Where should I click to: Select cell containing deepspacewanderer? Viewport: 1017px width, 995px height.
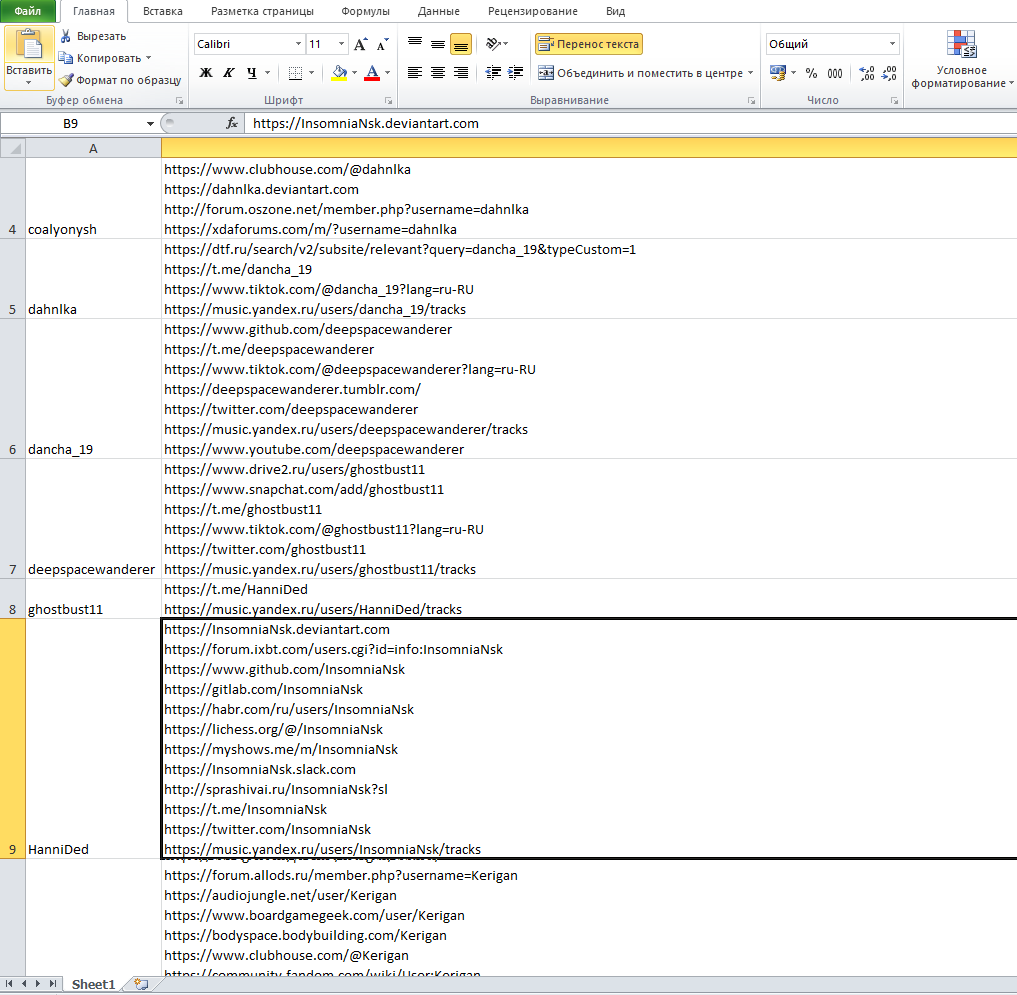coord(93,519)
